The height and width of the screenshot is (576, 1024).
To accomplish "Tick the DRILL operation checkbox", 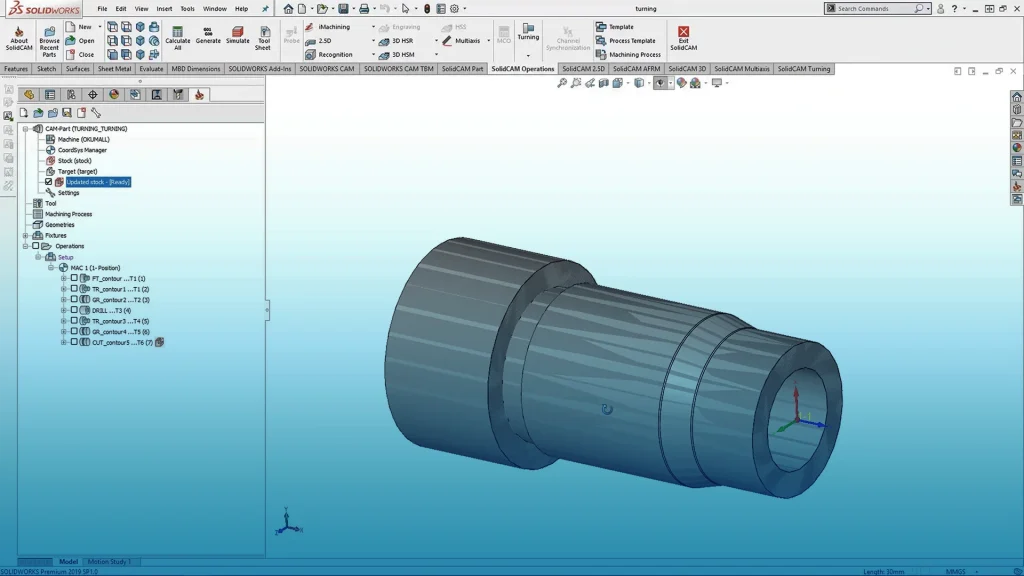I will [x=75, y=310].
